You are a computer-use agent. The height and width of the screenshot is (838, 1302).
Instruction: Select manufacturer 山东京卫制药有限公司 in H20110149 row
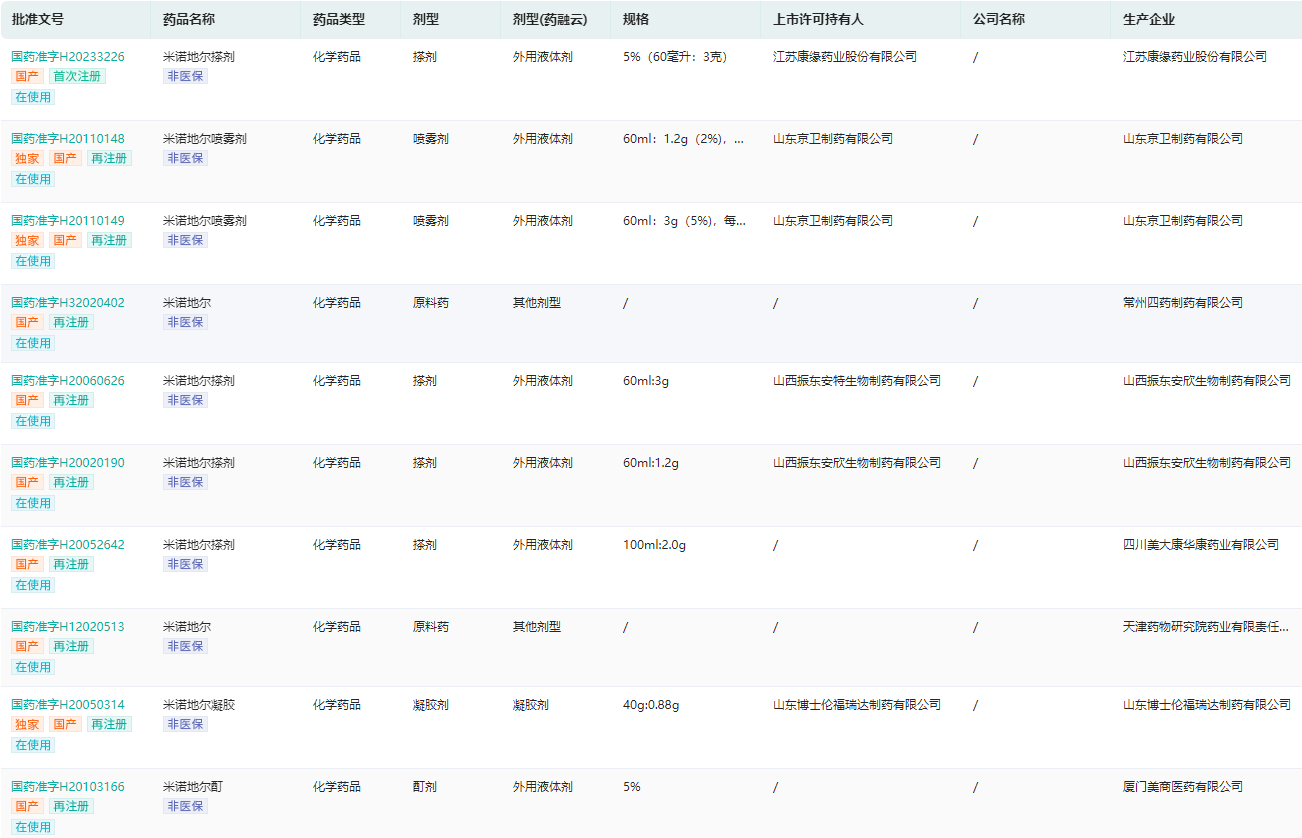coord(1183,221)
